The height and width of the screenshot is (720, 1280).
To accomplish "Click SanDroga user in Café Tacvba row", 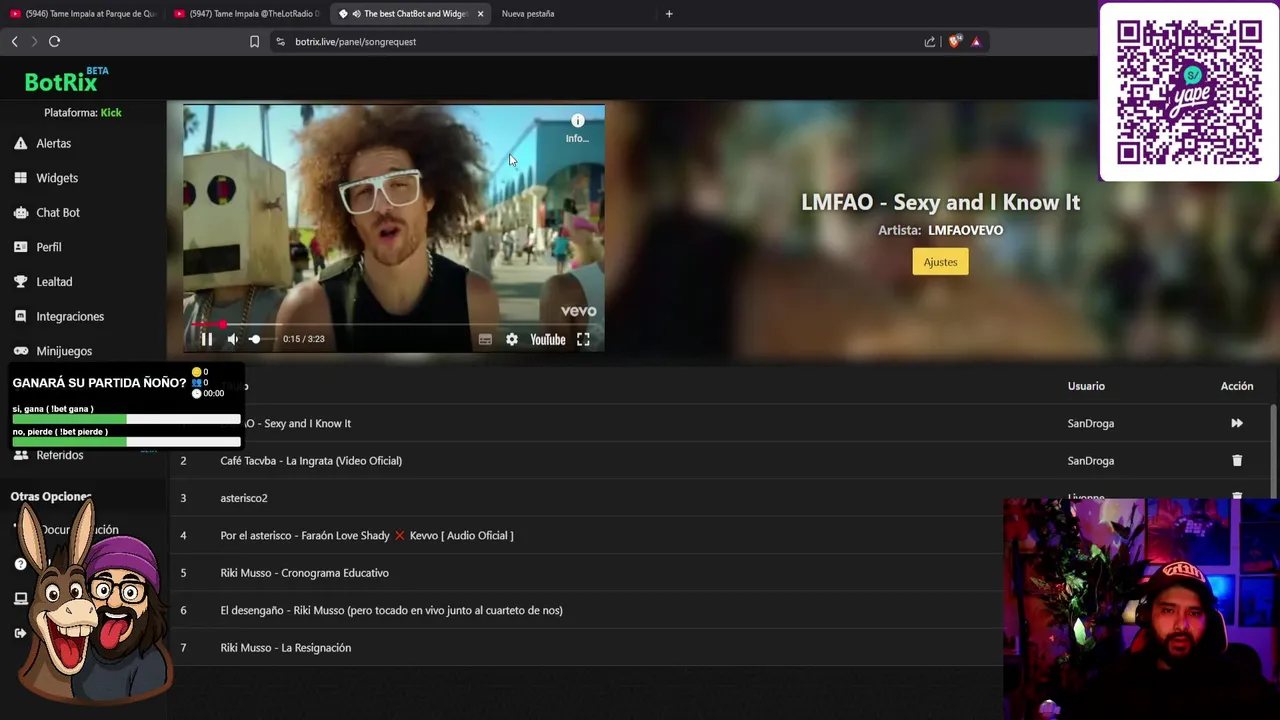I will coord(1090,461).
